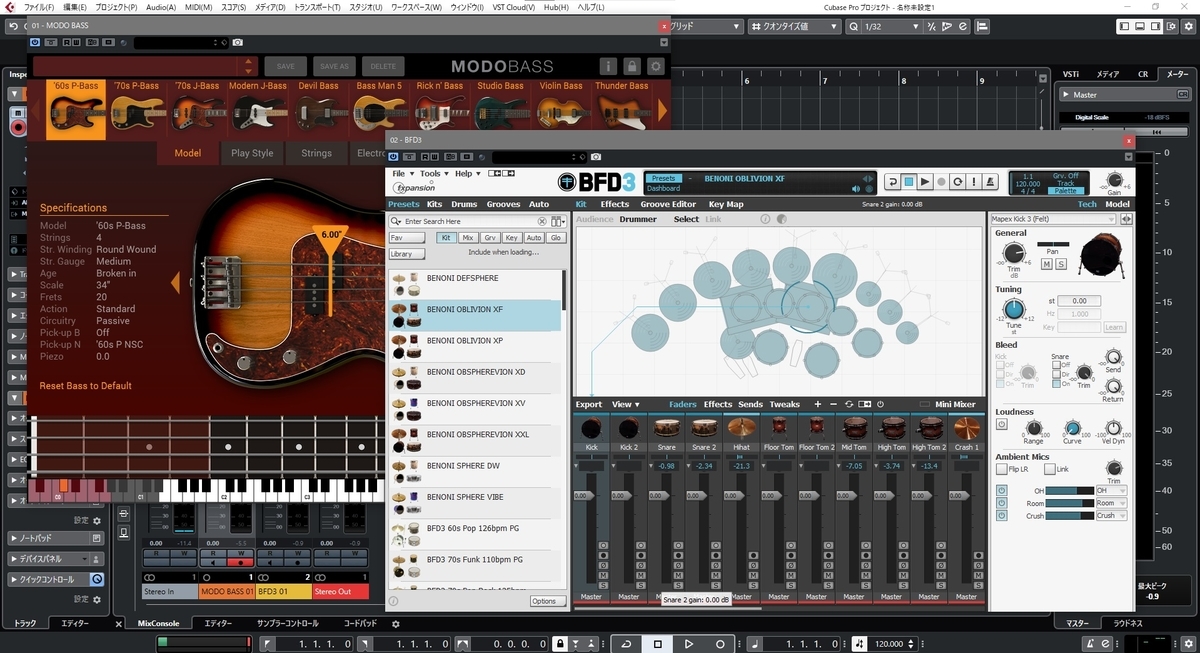Open the Strings tab in MODO BASS
Screen dimensions: 1200x653
click(x=316, y=153)
